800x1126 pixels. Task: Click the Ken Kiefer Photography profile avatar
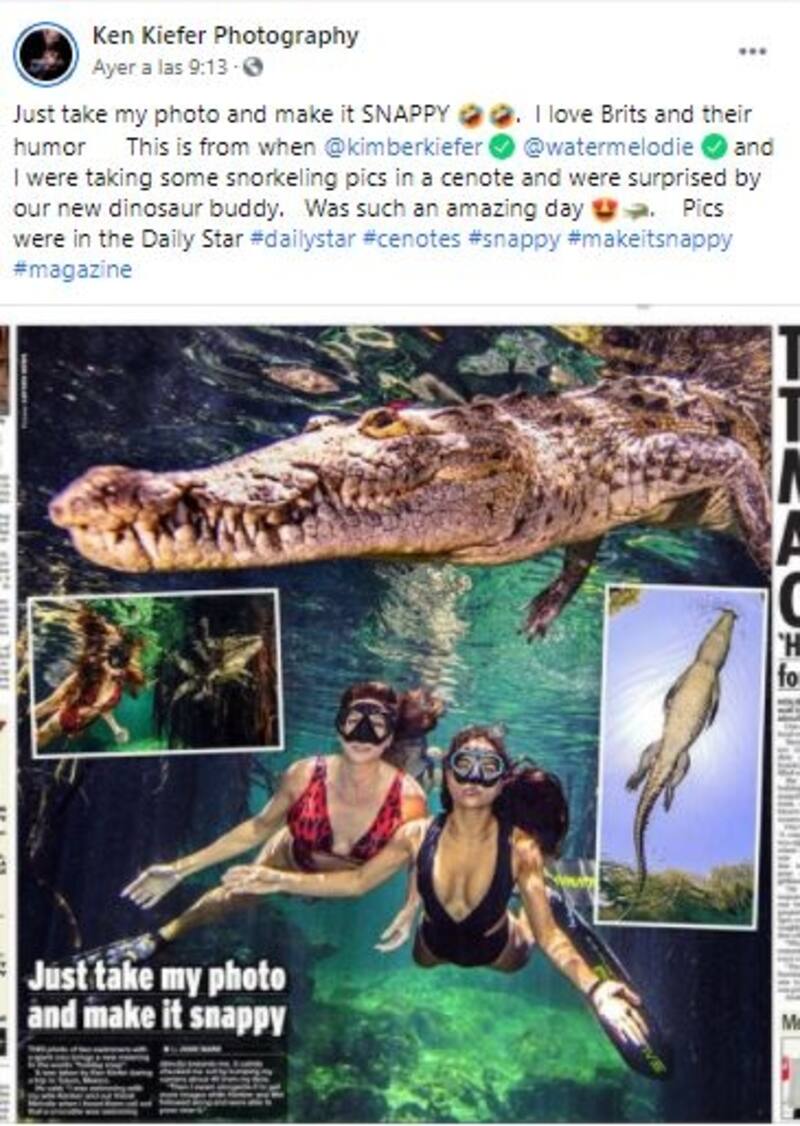click(46, 53)
